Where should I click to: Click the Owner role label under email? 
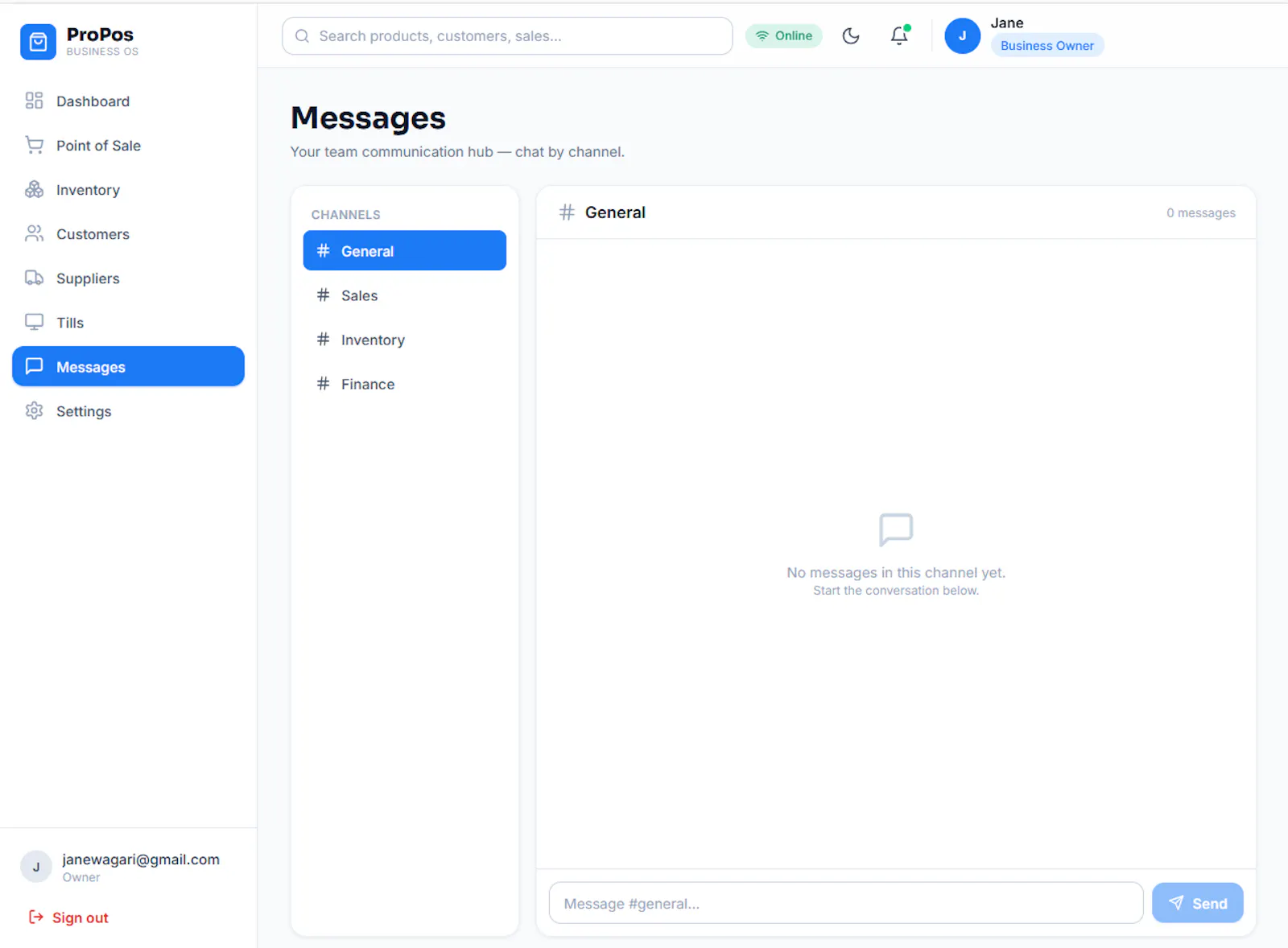(81, 877)
